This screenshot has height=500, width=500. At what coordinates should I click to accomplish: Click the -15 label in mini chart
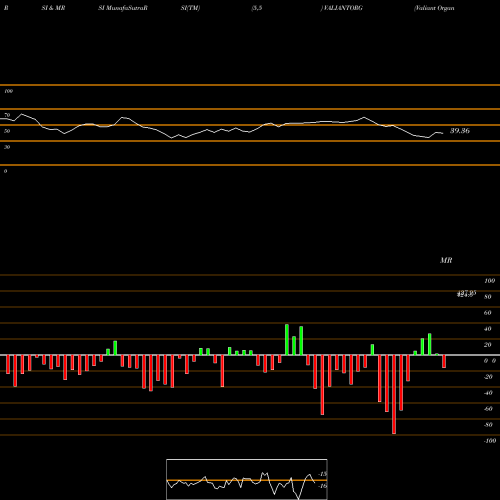point(323,474)
